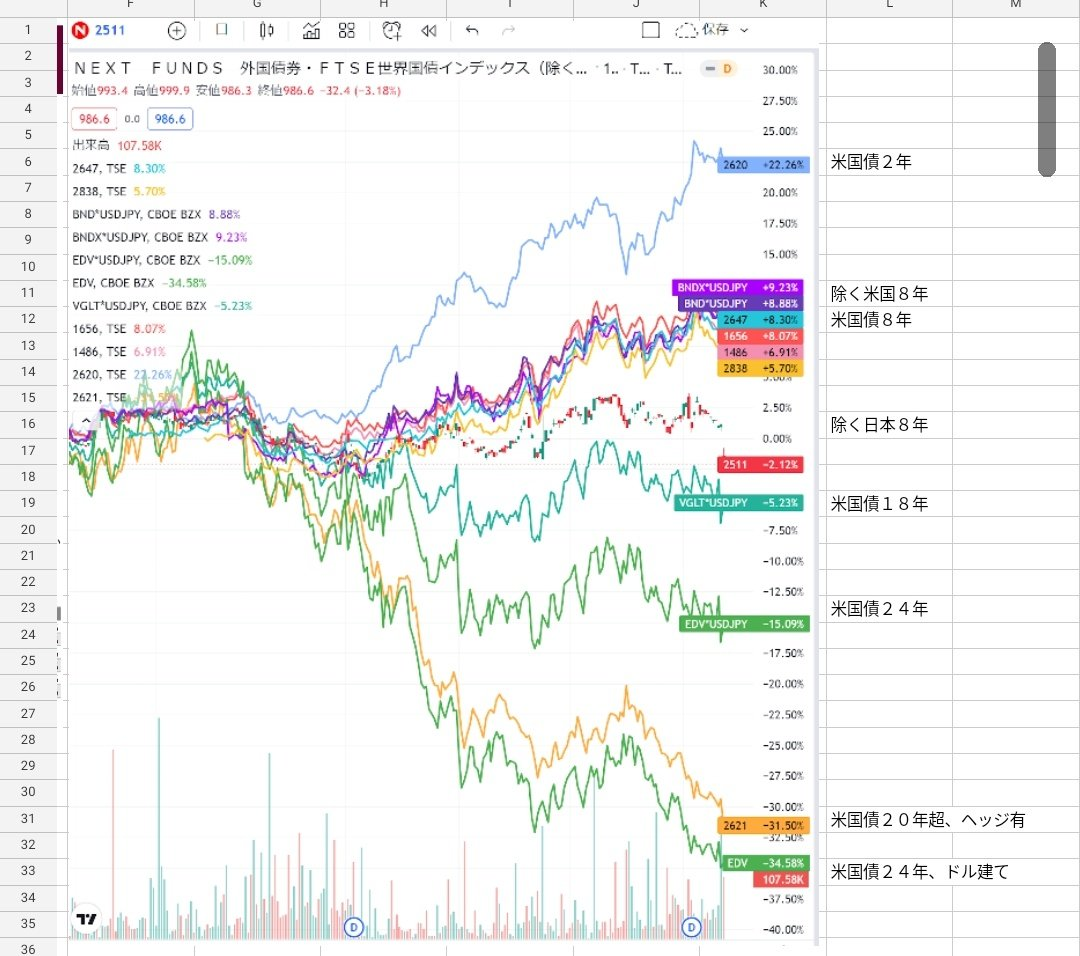The image size is (1080, 956).
Task: Select the 2647, TSE legend entry
Action: coord(118,168)
